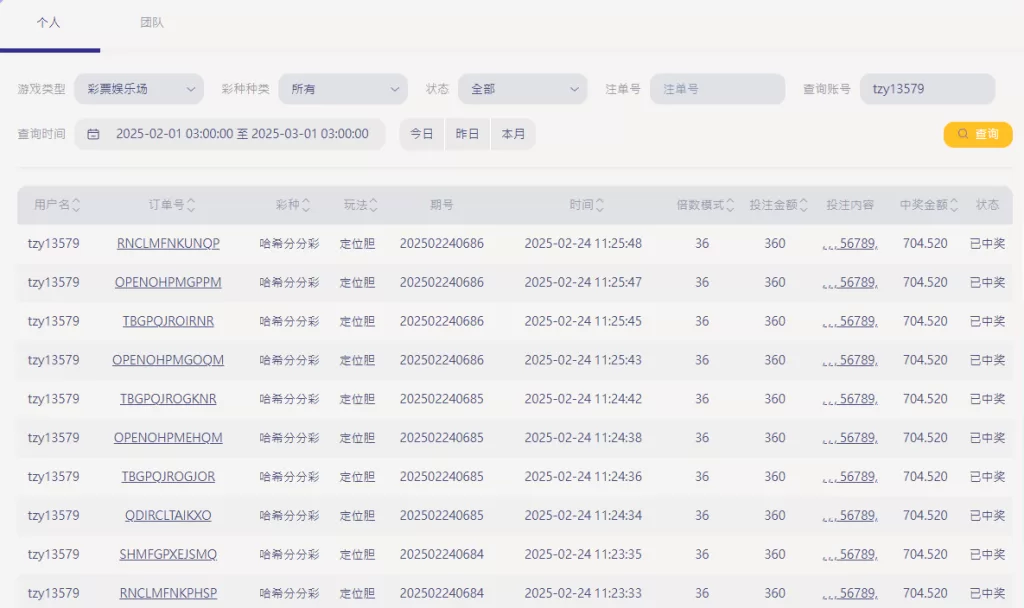Click the 查询账号 field containing tzy13579
Viewport: 1024px width, 608px height.
point(927,89)
